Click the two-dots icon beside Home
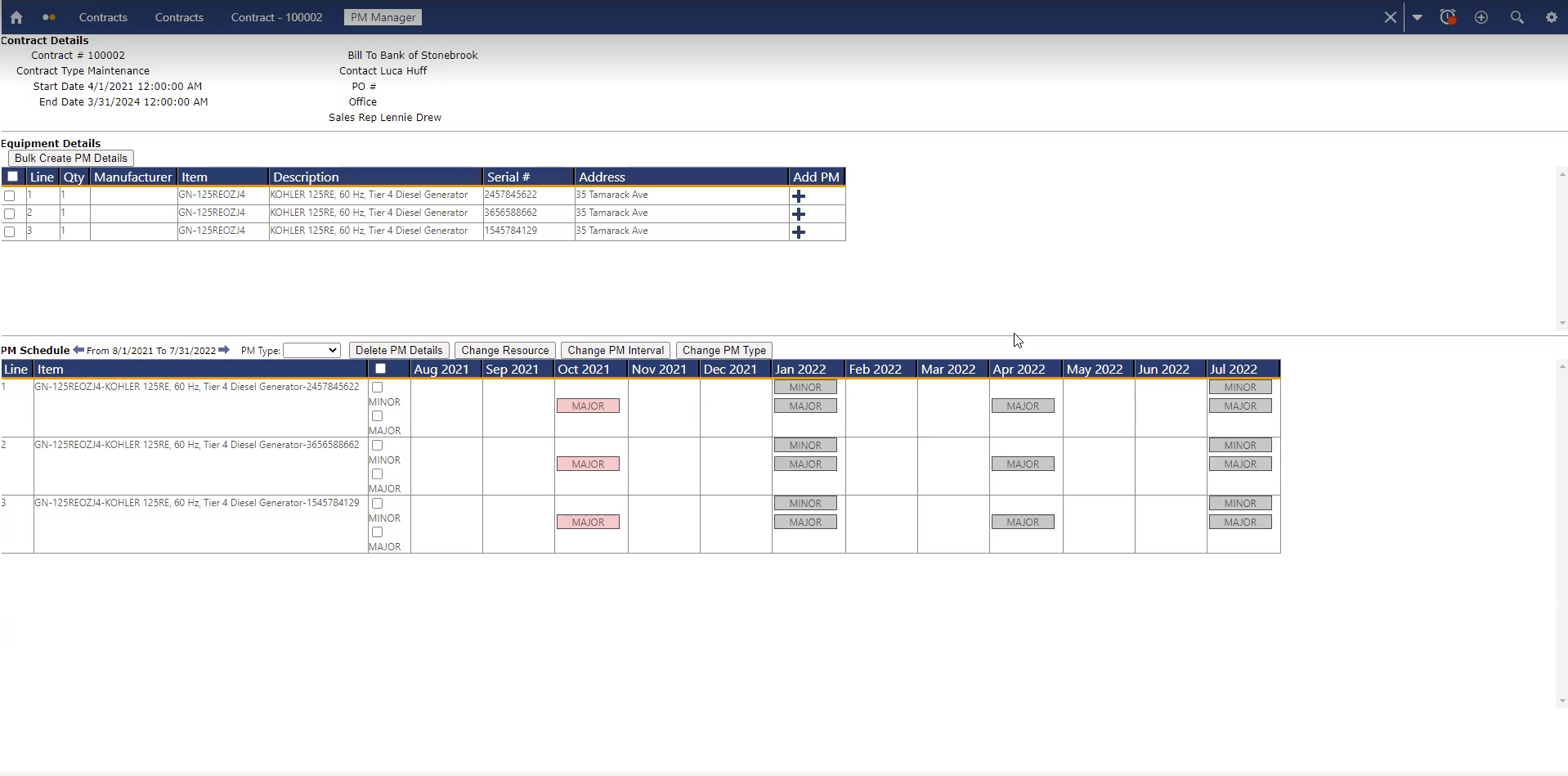Screen dimensions: 1568x776 tap(48, 16)
